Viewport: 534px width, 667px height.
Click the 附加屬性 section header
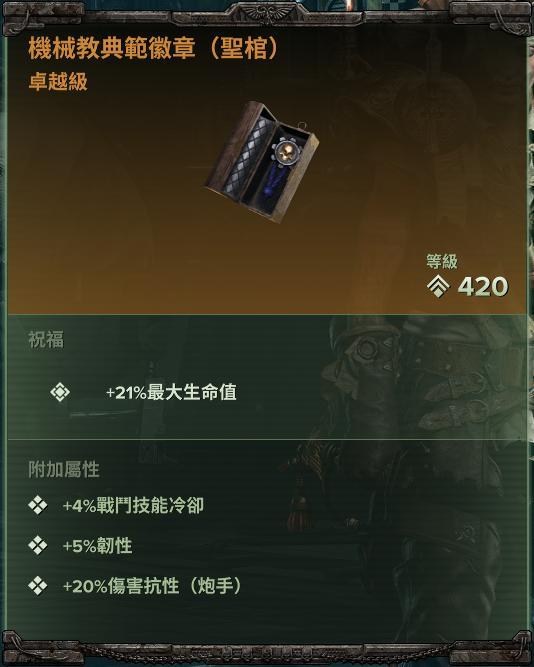pos(64,470)
